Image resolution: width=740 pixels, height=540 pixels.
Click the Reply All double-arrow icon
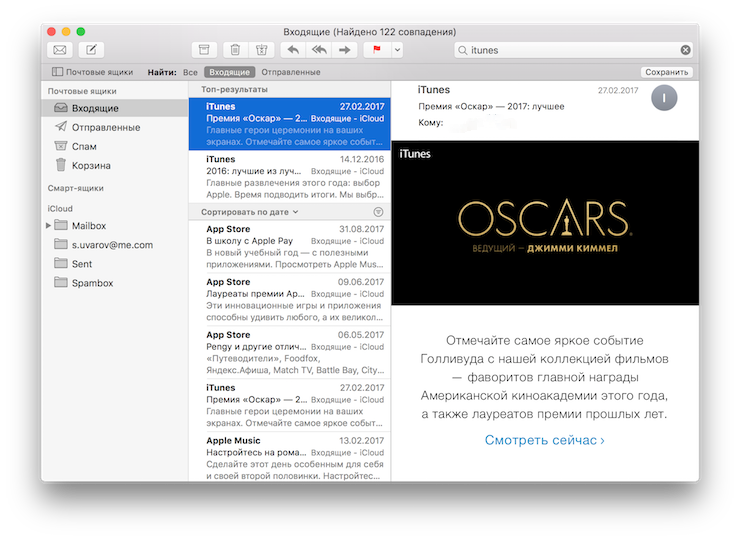[318, 50]
